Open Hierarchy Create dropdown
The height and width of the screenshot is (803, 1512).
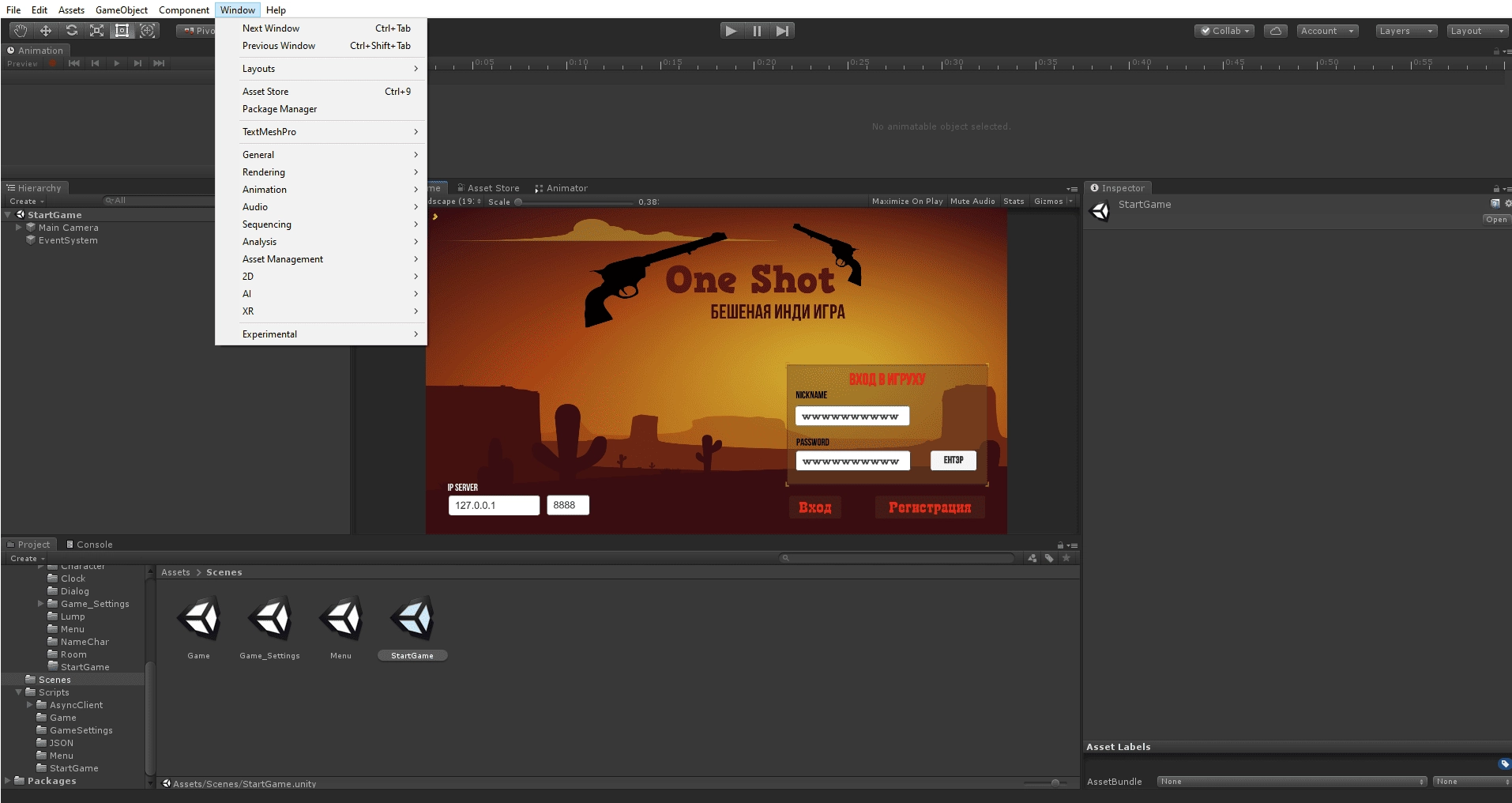tap(27, 202)
